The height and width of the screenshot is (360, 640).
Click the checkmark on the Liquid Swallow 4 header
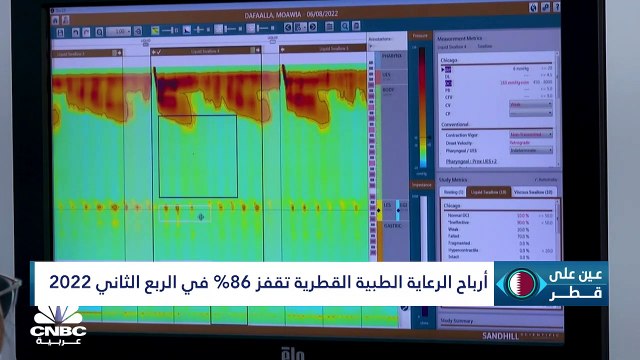coord(159,52)
